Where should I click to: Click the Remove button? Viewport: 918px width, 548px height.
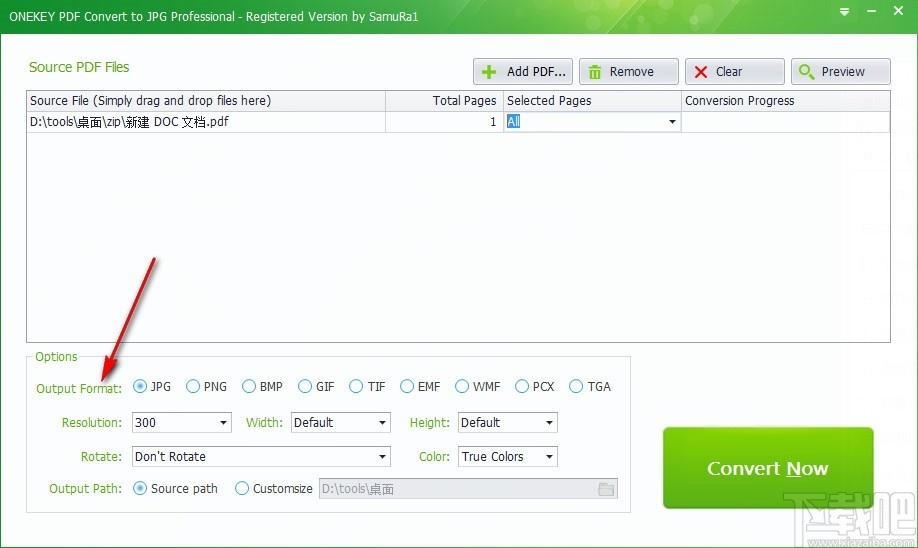(629, 71)
